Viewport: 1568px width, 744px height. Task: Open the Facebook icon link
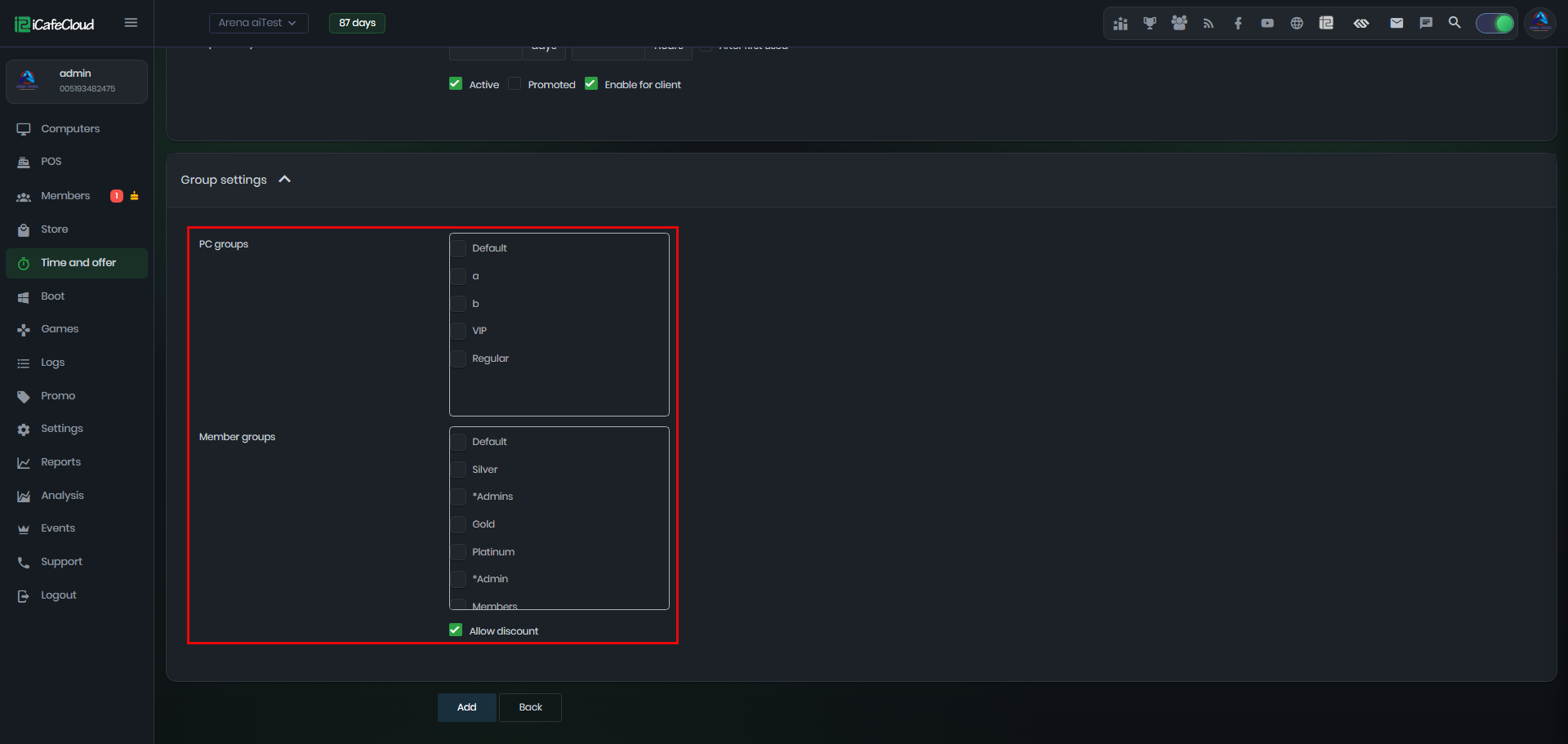(1238, 24)
